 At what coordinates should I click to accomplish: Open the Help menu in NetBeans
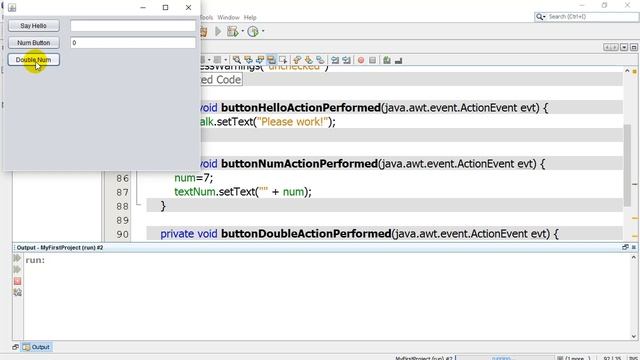pos(250,18)
